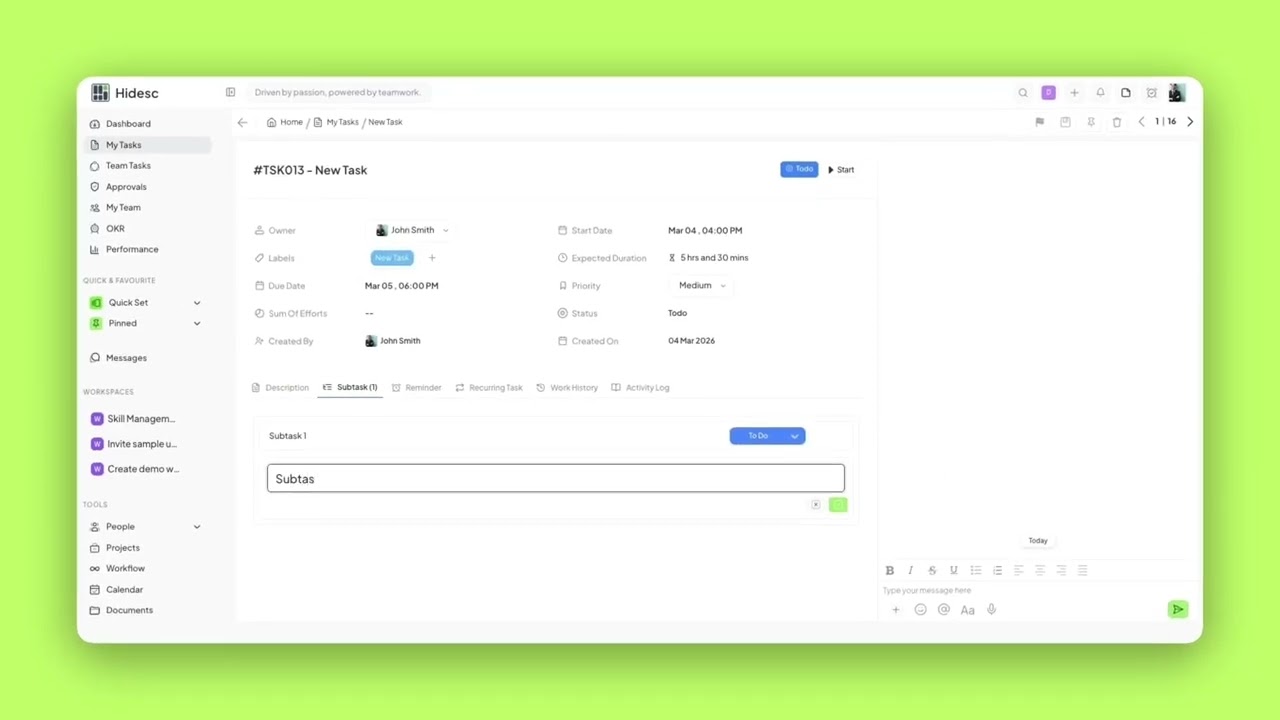Go to next task arrow

coord(1190,122)
